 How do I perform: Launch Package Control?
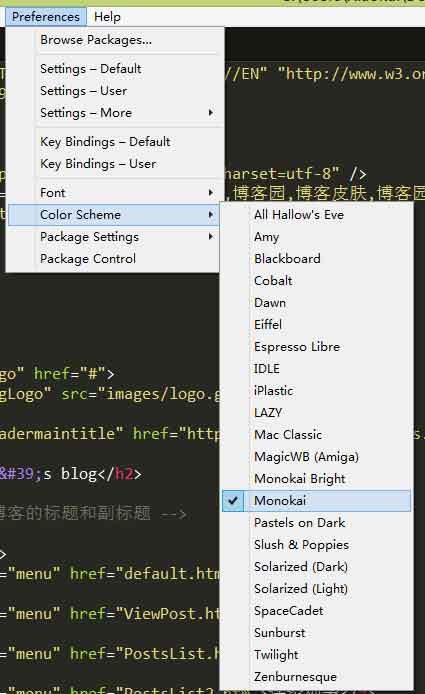click(113, 258)
